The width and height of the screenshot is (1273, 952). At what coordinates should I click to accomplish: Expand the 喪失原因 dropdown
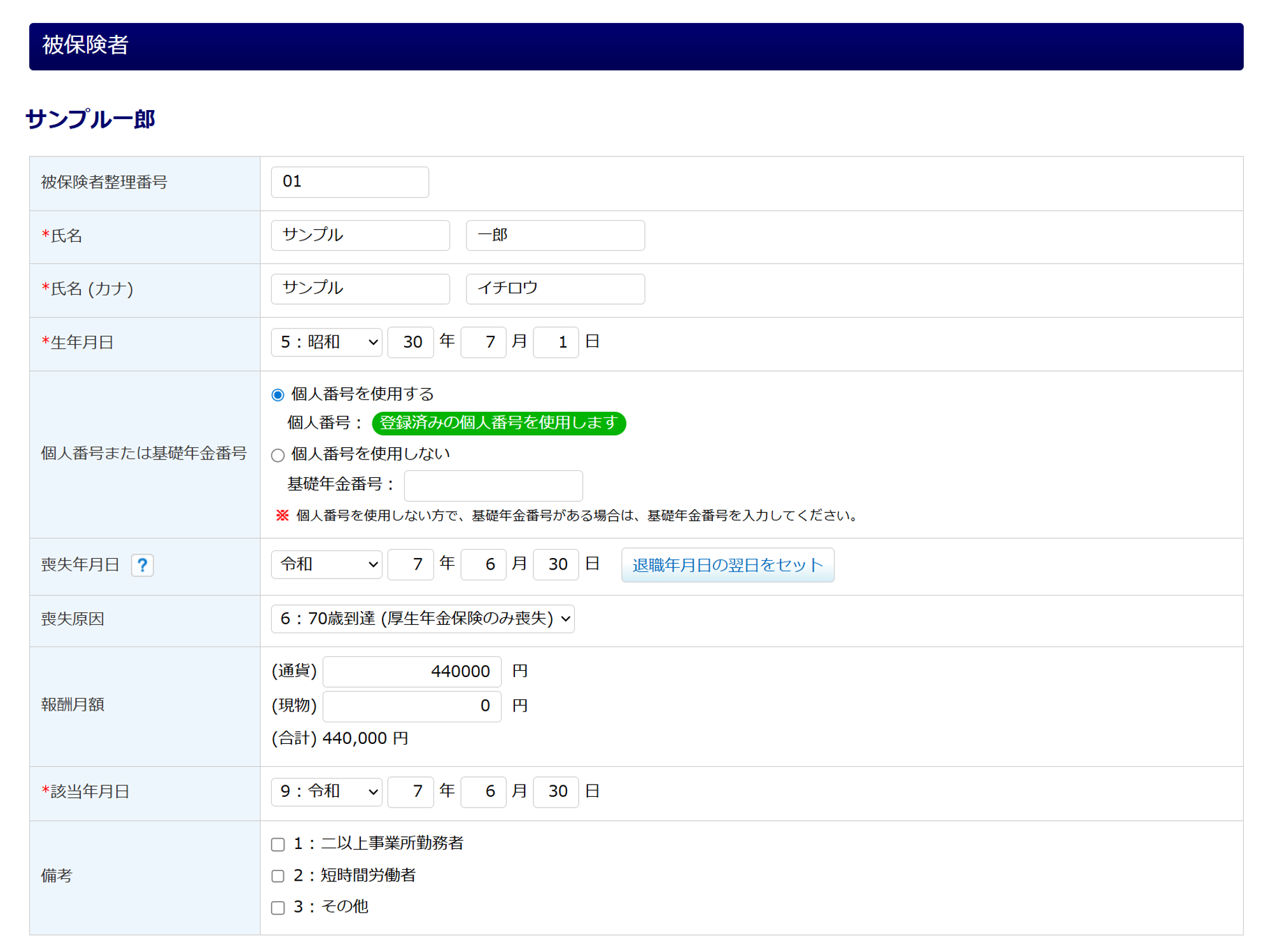click(x=423, y=619)
